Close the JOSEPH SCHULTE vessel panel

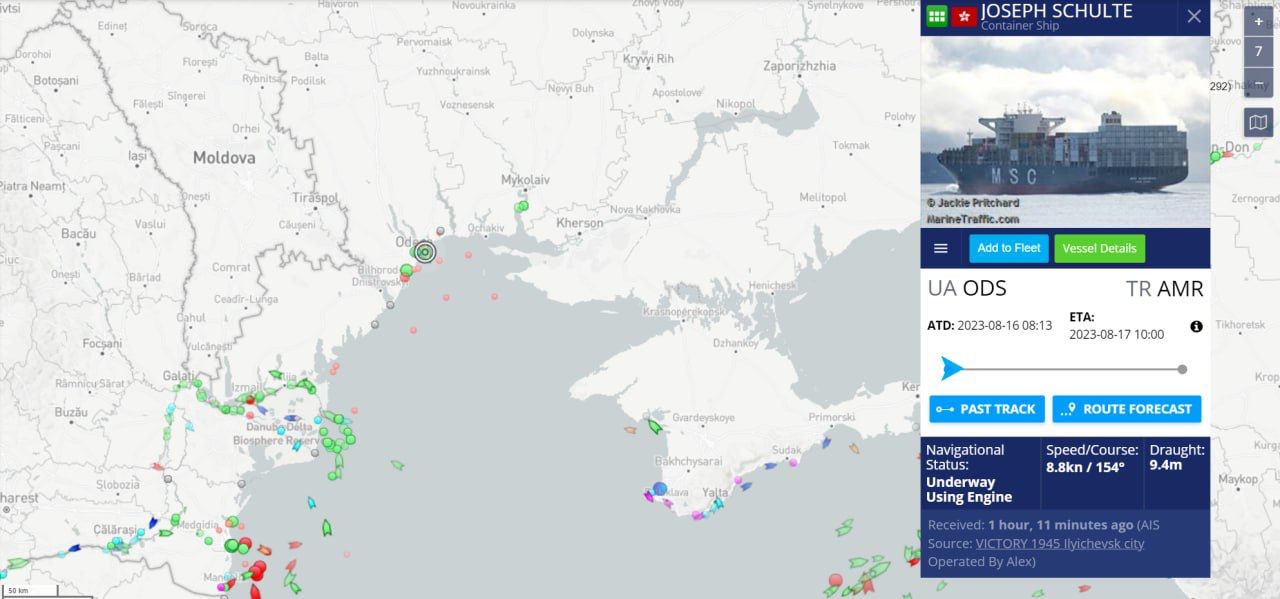point(1194,16)
